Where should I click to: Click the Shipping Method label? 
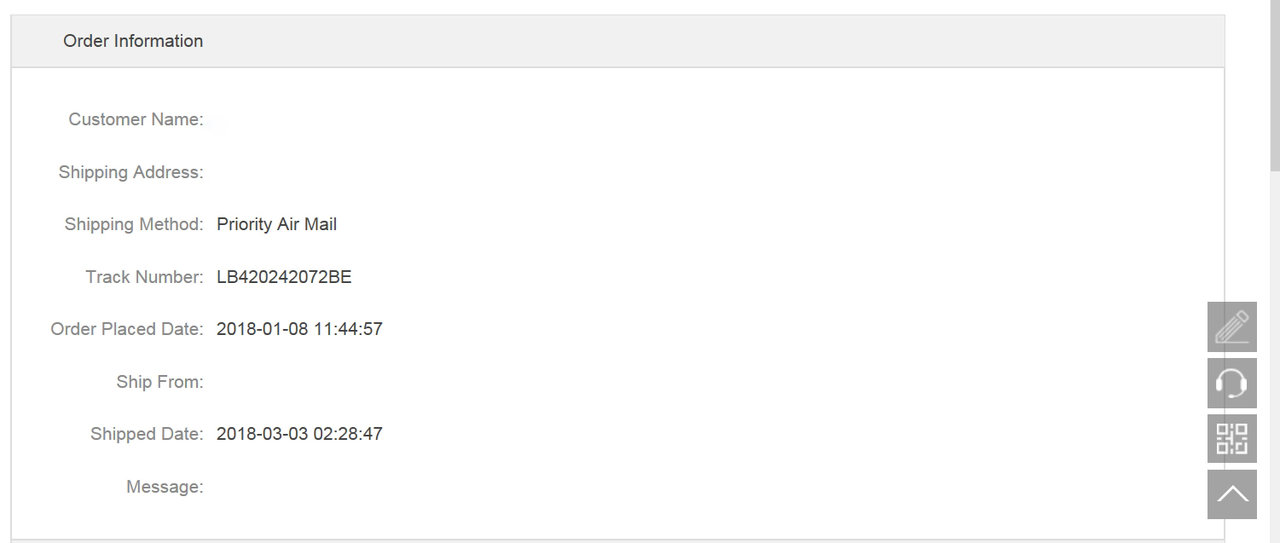click(134, 224)
